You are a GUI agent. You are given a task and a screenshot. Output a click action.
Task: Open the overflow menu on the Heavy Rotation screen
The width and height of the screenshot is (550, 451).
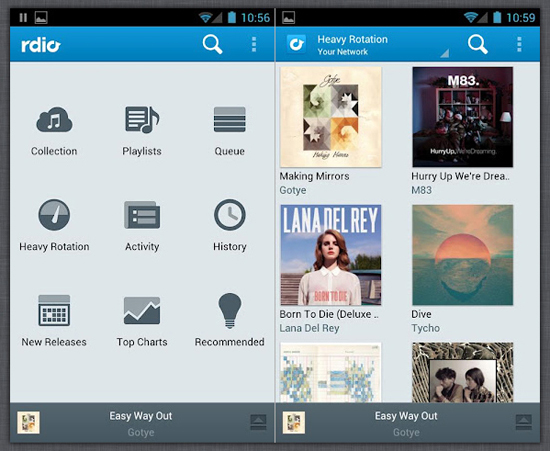519,45
